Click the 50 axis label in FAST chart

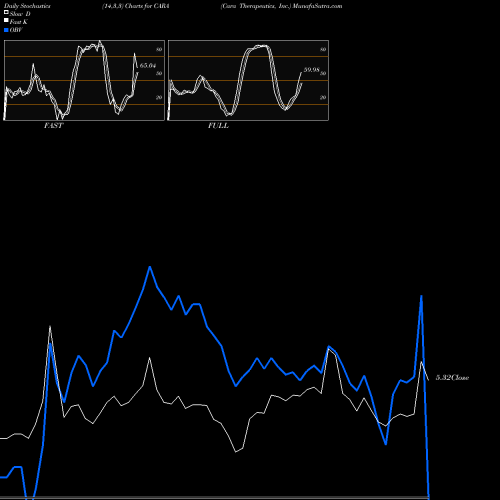(x=159, y=73)
